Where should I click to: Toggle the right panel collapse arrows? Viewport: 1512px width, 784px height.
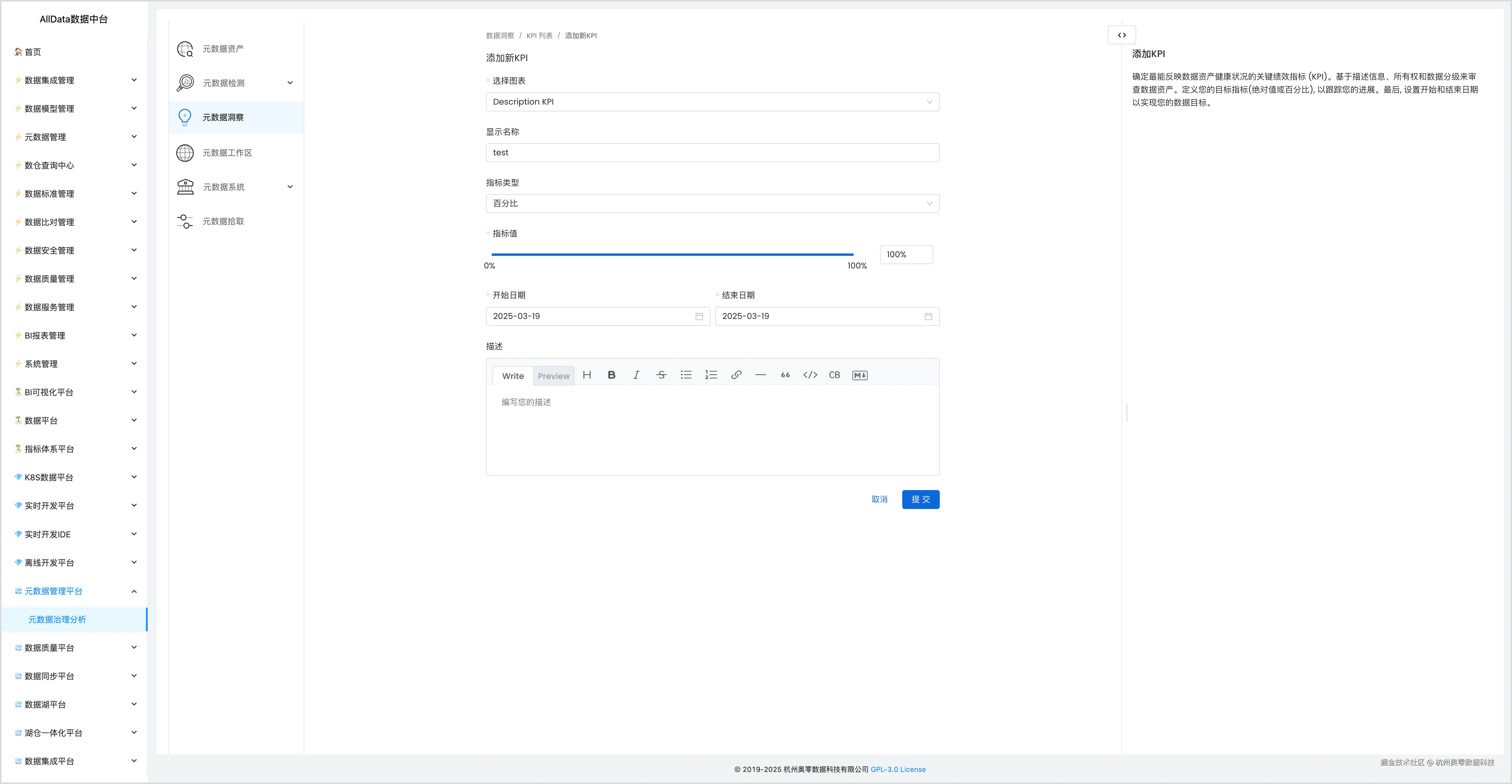pyautogui.click(x=1122, y=35)
